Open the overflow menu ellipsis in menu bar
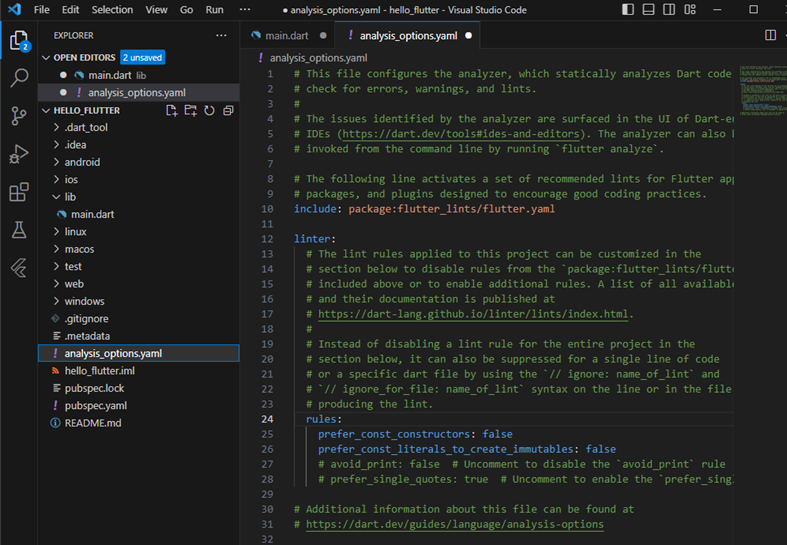This screenshot has width=787, height=545. pyautogui.click(x=244, y=10)
